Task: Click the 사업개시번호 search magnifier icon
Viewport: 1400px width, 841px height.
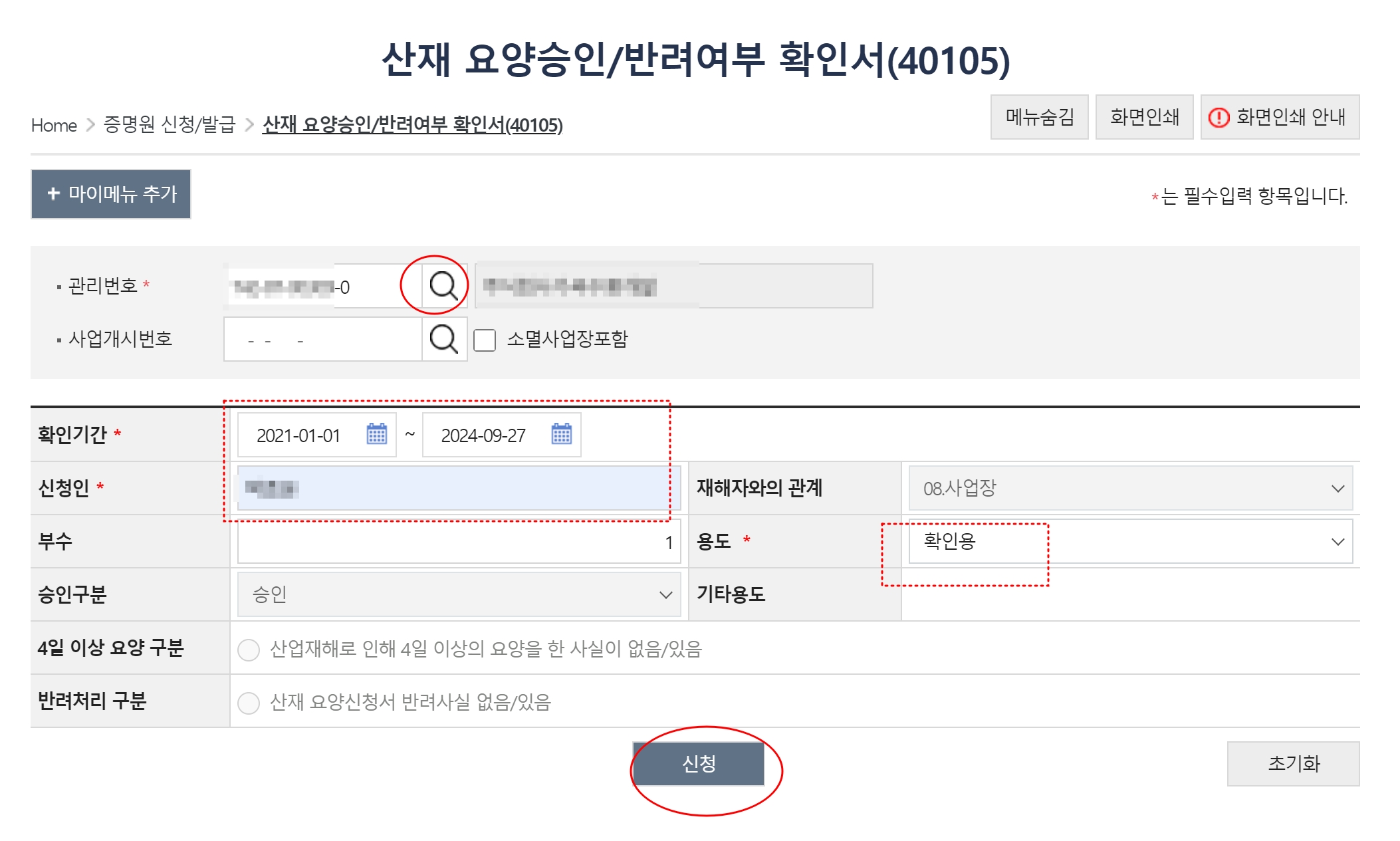Action: tap(443, 339)
